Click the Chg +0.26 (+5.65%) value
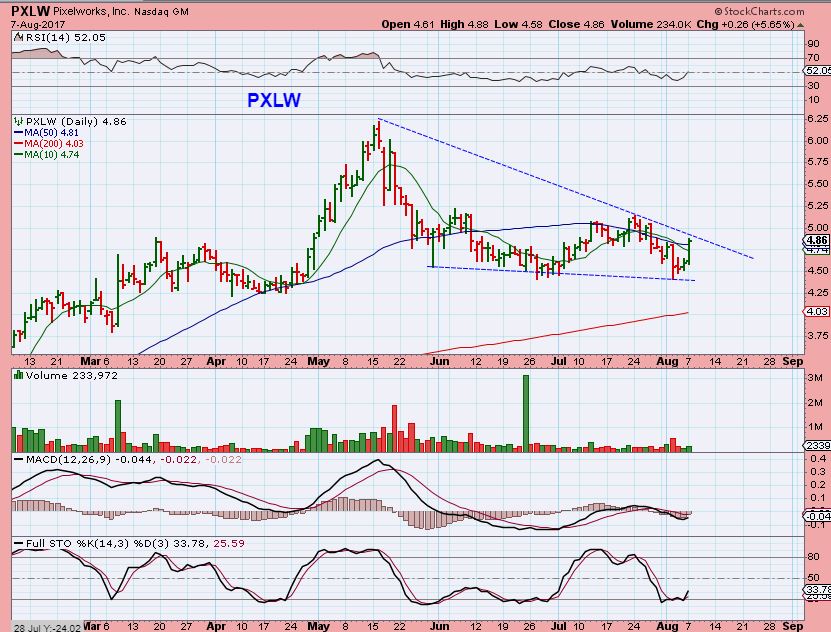 [745, 24]
